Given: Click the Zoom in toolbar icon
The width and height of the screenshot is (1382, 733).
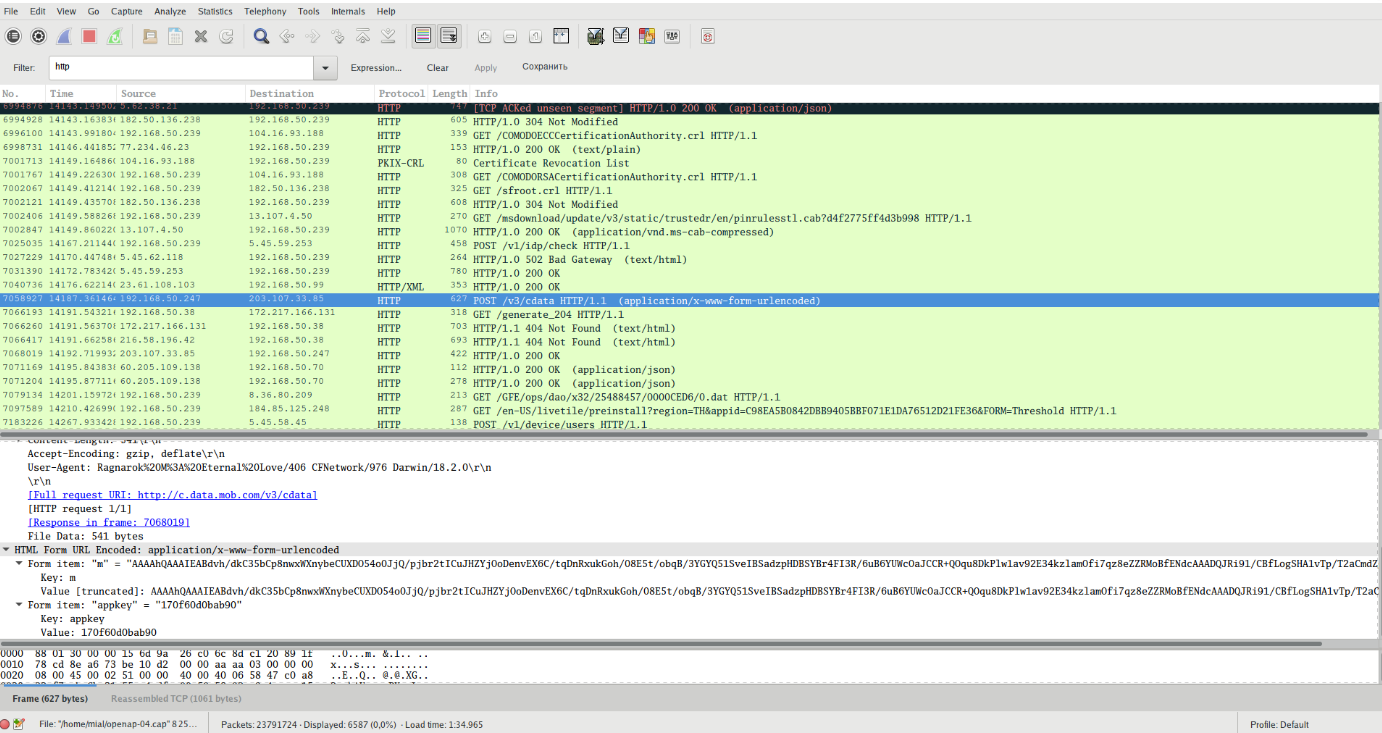Looking at the screenshot, I should pos(485,36).
